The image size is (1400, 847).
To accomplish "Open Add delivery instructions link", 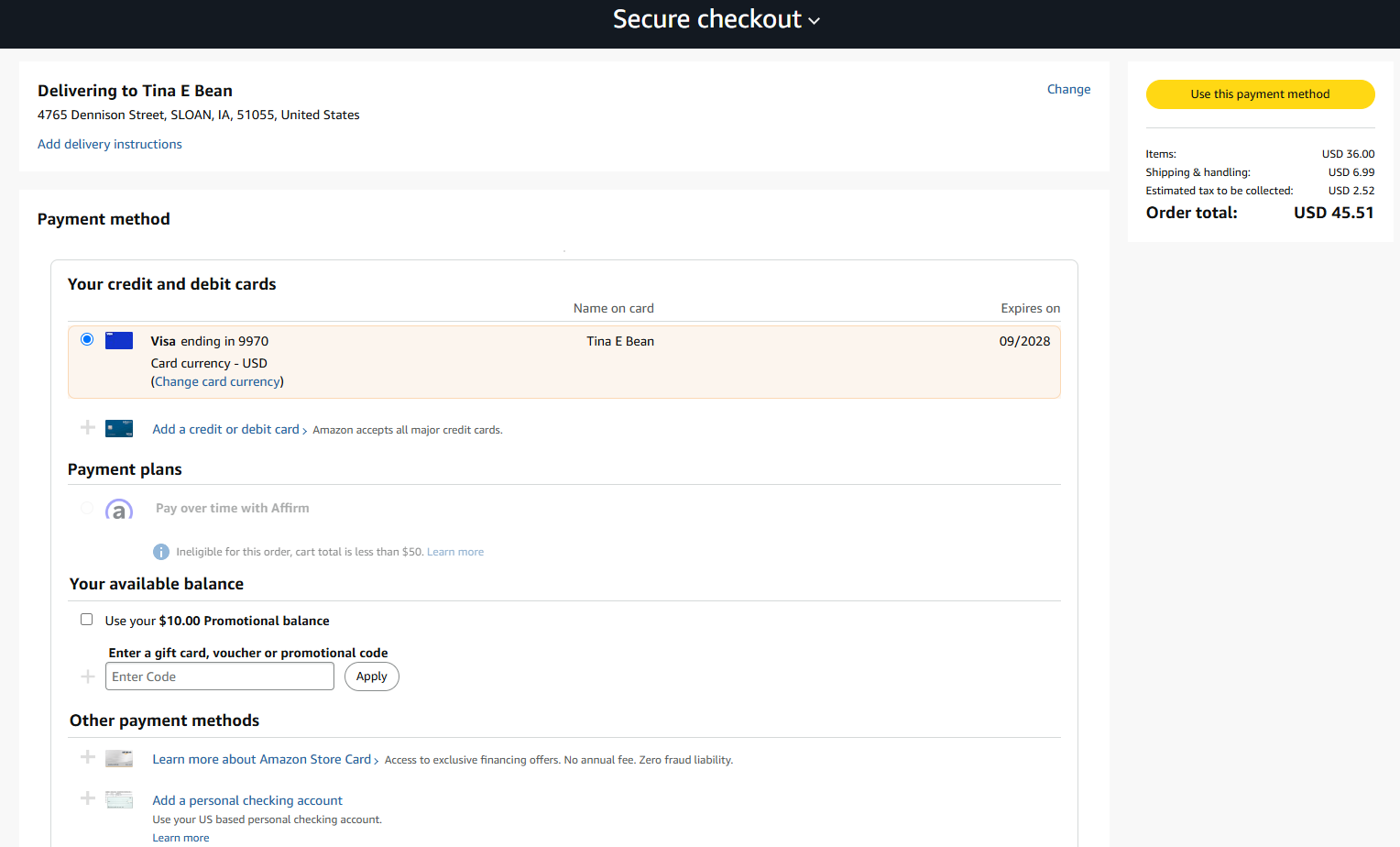I will (110, 144).
